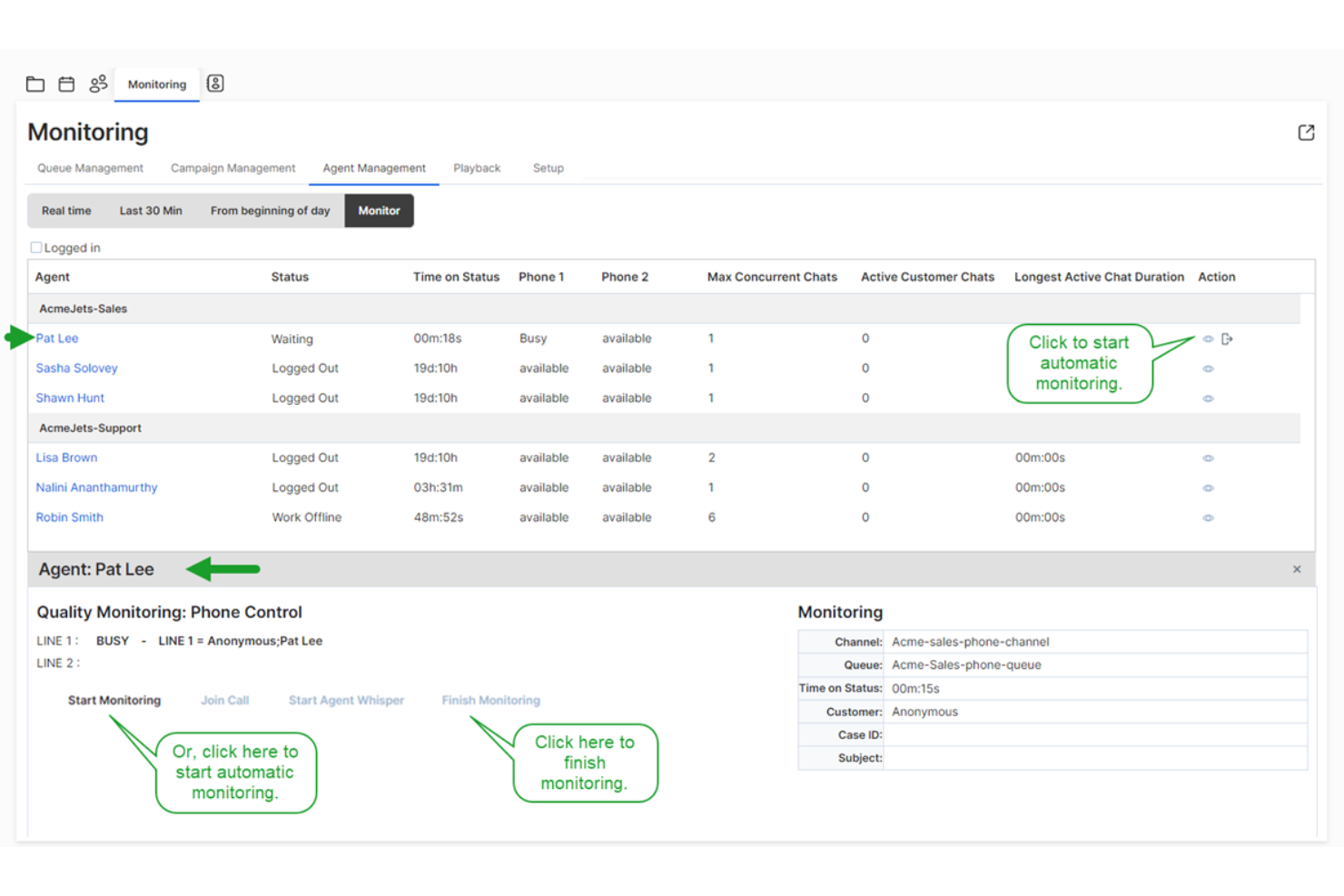
Task: Toggle the eye icon for Sasha Solovey
Action: 1208,369
